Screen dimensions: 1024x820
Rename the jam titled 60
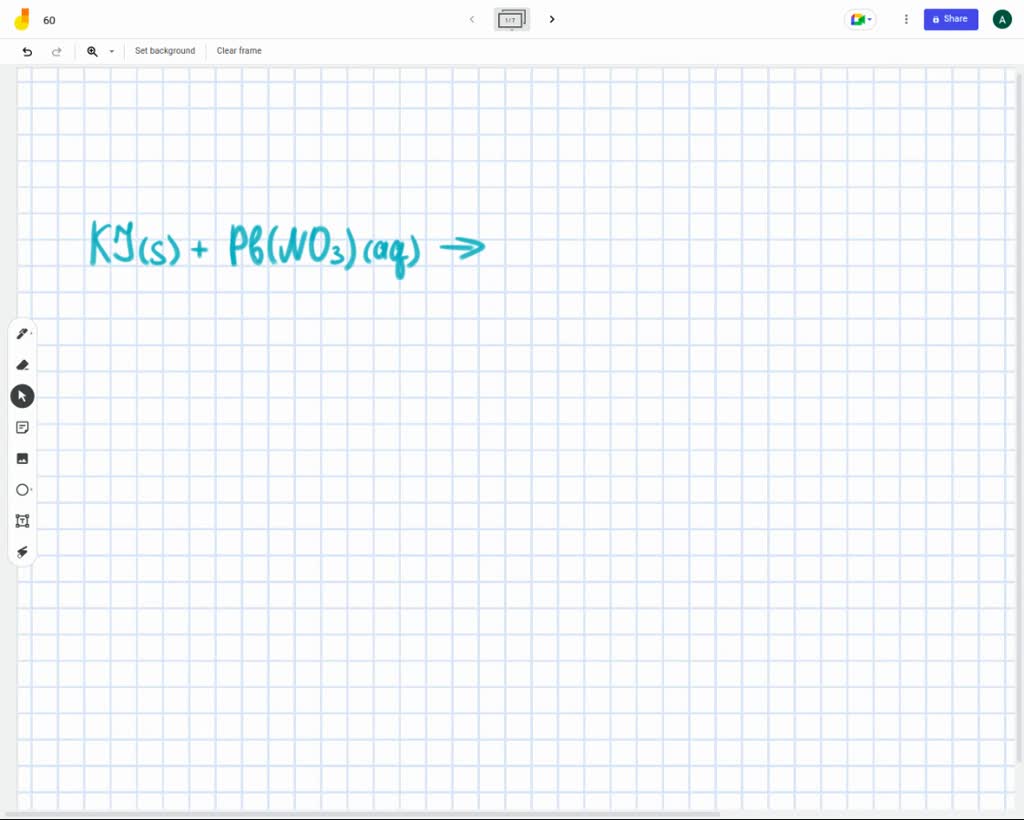click(49, 20)
